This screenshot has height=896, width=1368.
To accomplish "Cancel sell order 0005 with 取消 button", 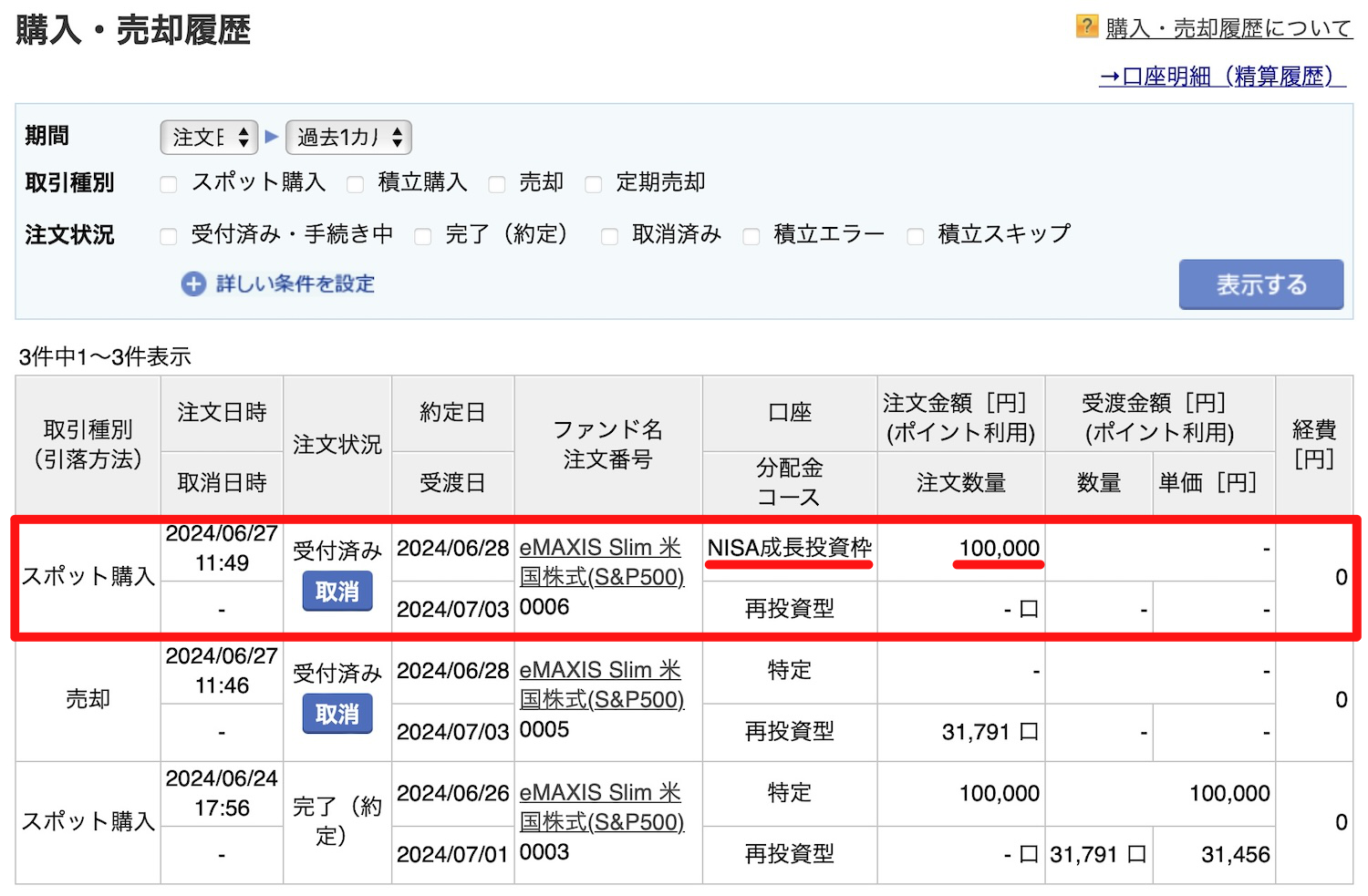I will (x=337, y=714).
